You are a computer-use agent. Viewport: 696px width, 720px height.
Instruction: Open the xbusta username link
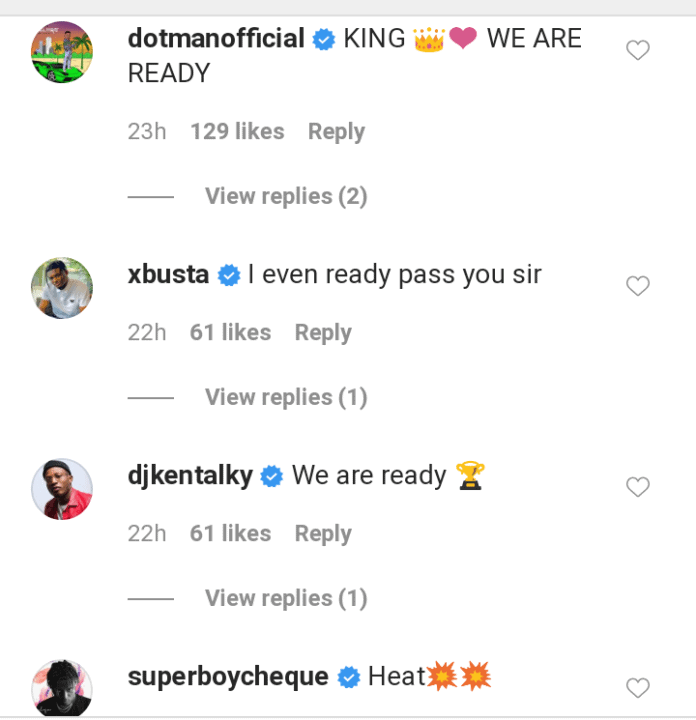tap(168, 275)
